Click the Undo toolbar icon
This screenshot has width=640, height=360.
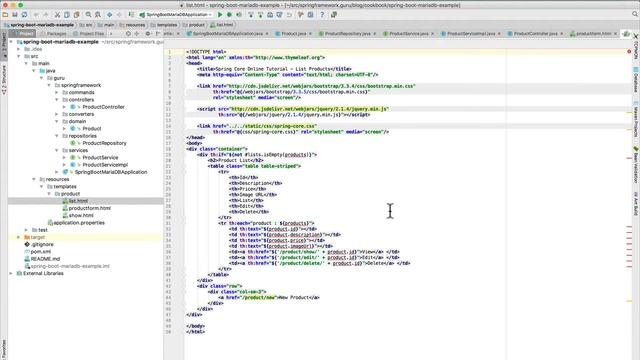[36, 15]
